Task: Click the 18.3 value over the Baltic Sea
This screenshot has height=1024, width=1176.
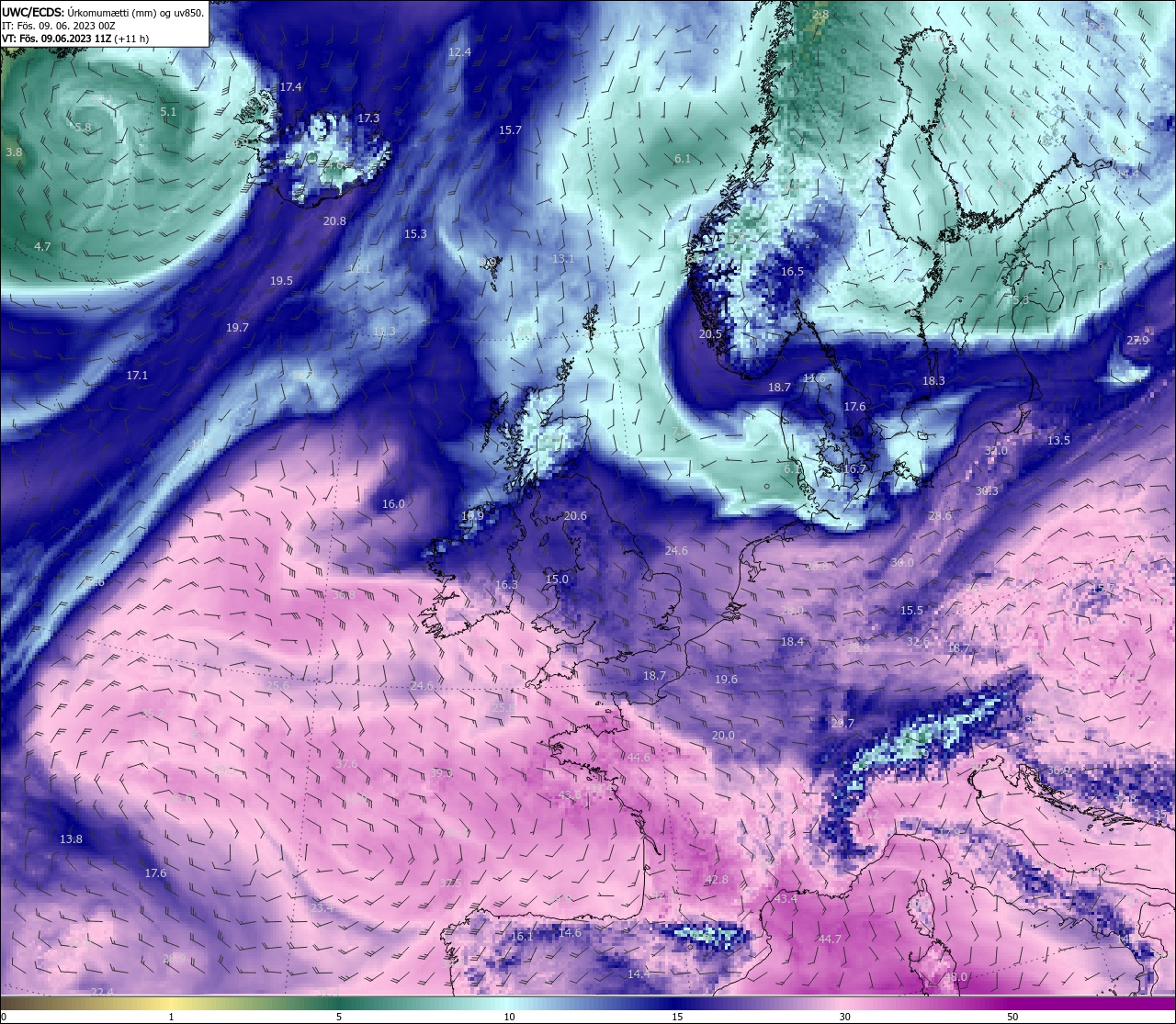Action: tap(933, 381)
